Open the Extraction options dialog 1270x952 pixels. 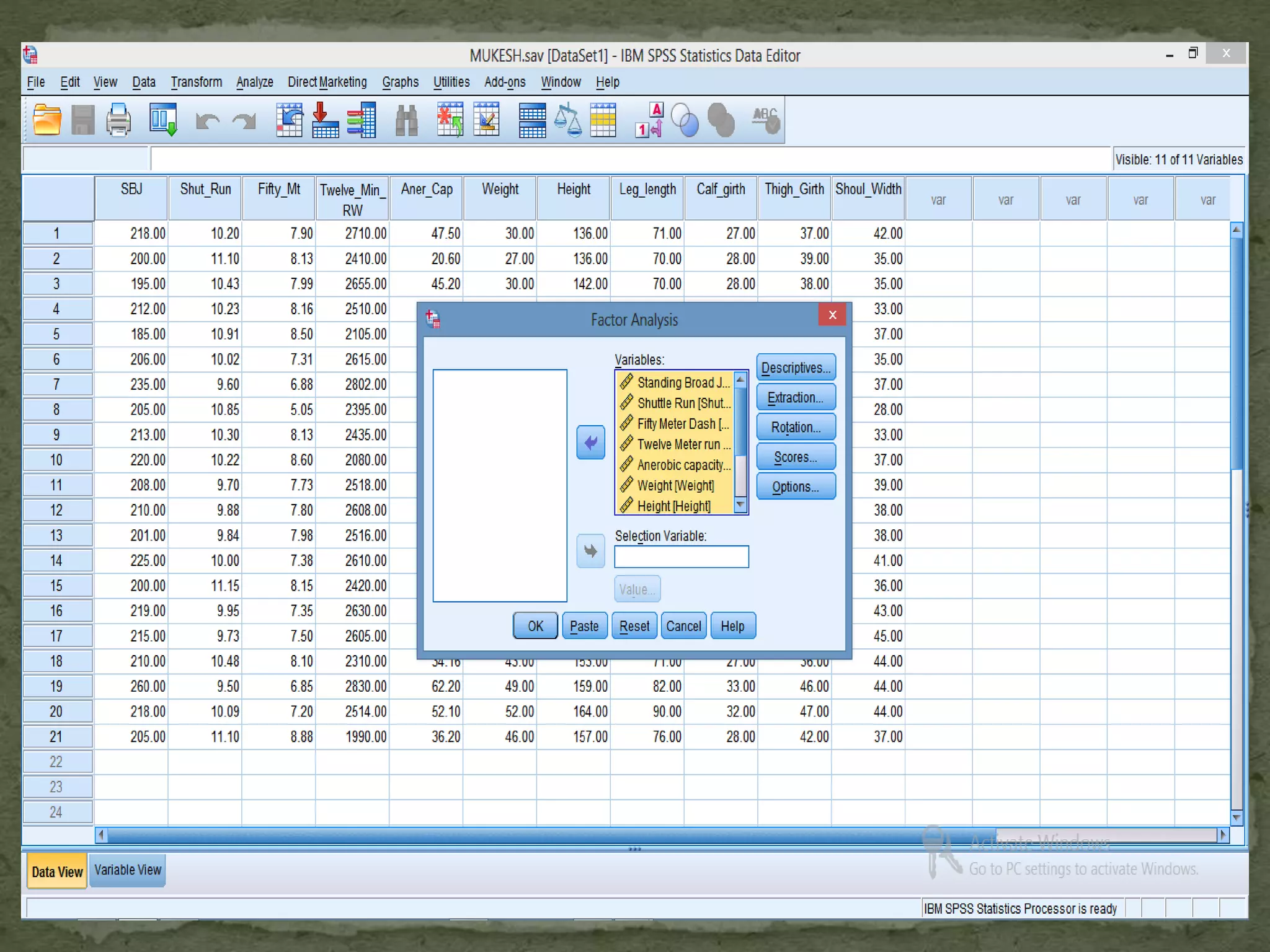[796, 398]
